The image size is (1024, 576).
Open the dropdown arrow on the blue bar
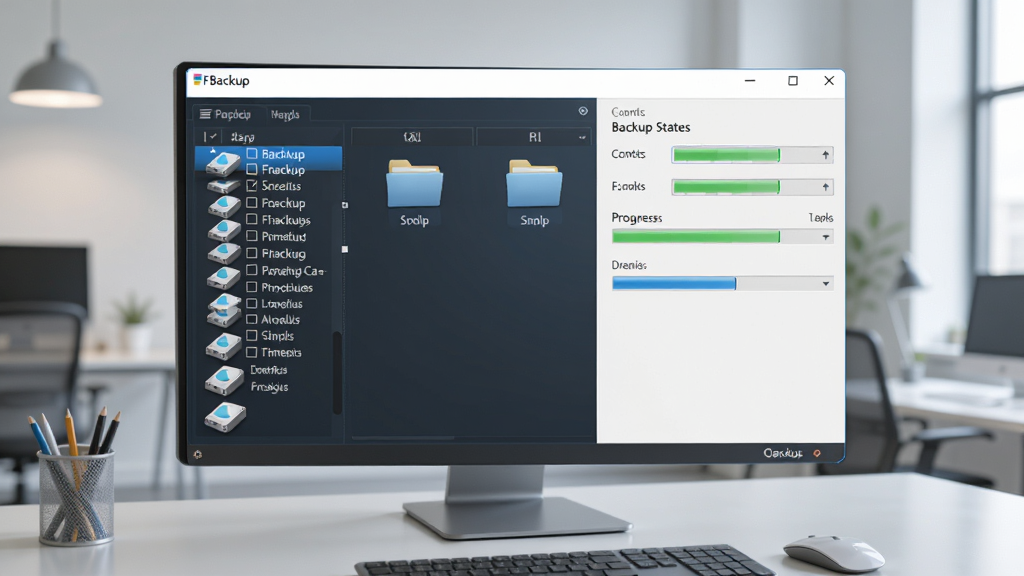825,283
